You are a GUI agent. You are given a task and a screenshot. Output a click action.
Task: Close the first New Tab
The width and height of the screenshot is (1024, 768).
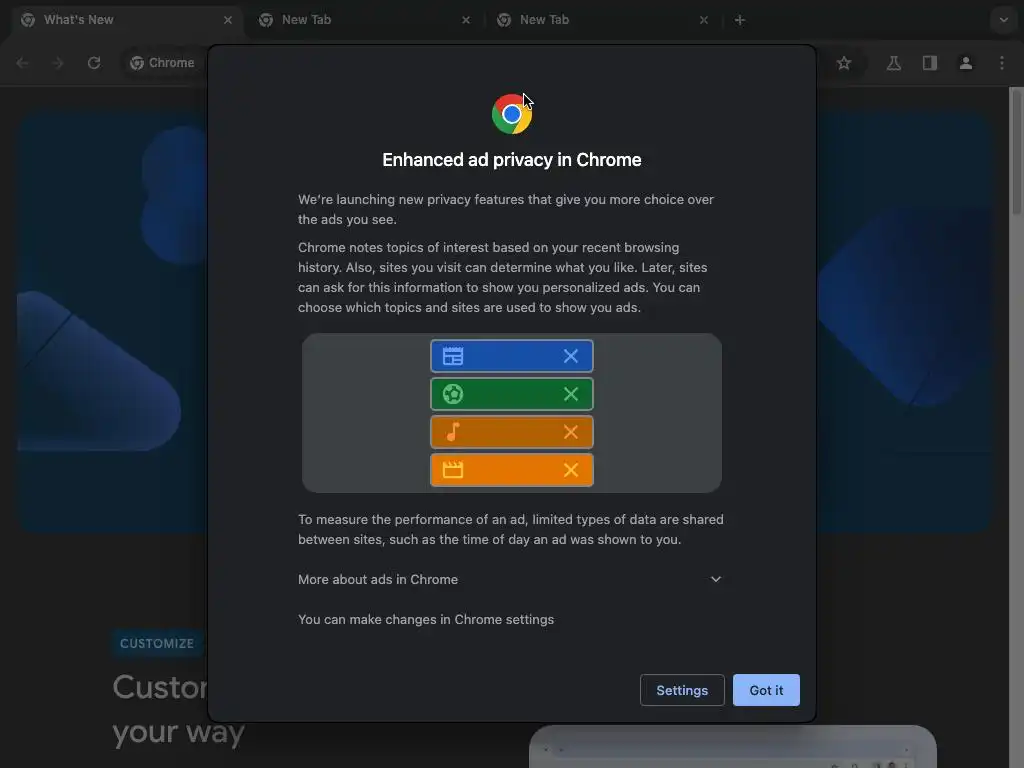[466, 20]
